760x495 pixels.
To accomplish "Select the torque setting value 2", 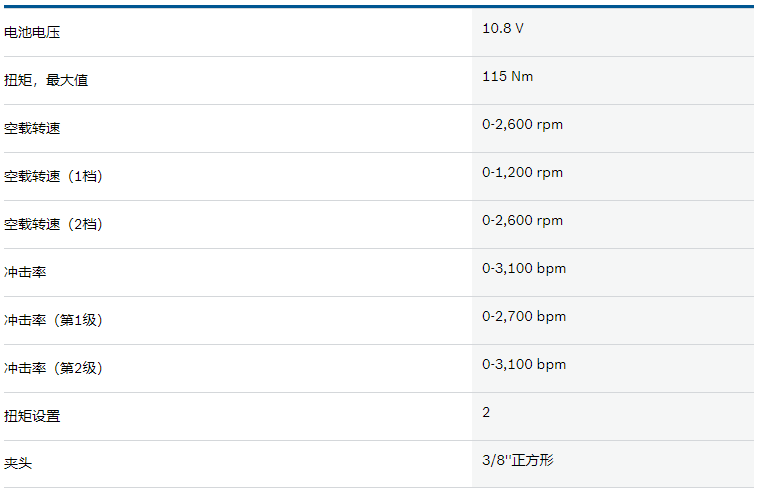I will pos(486,412).
